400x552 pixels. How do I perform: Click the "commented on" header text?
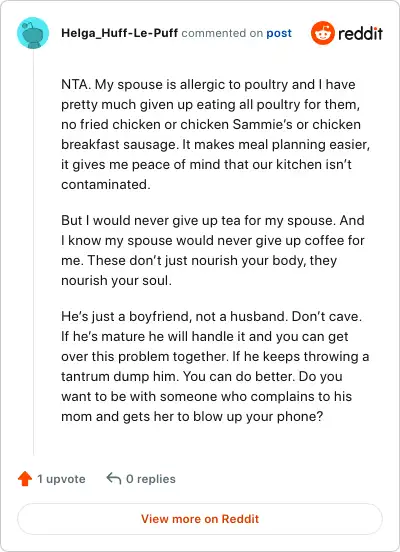222,33
